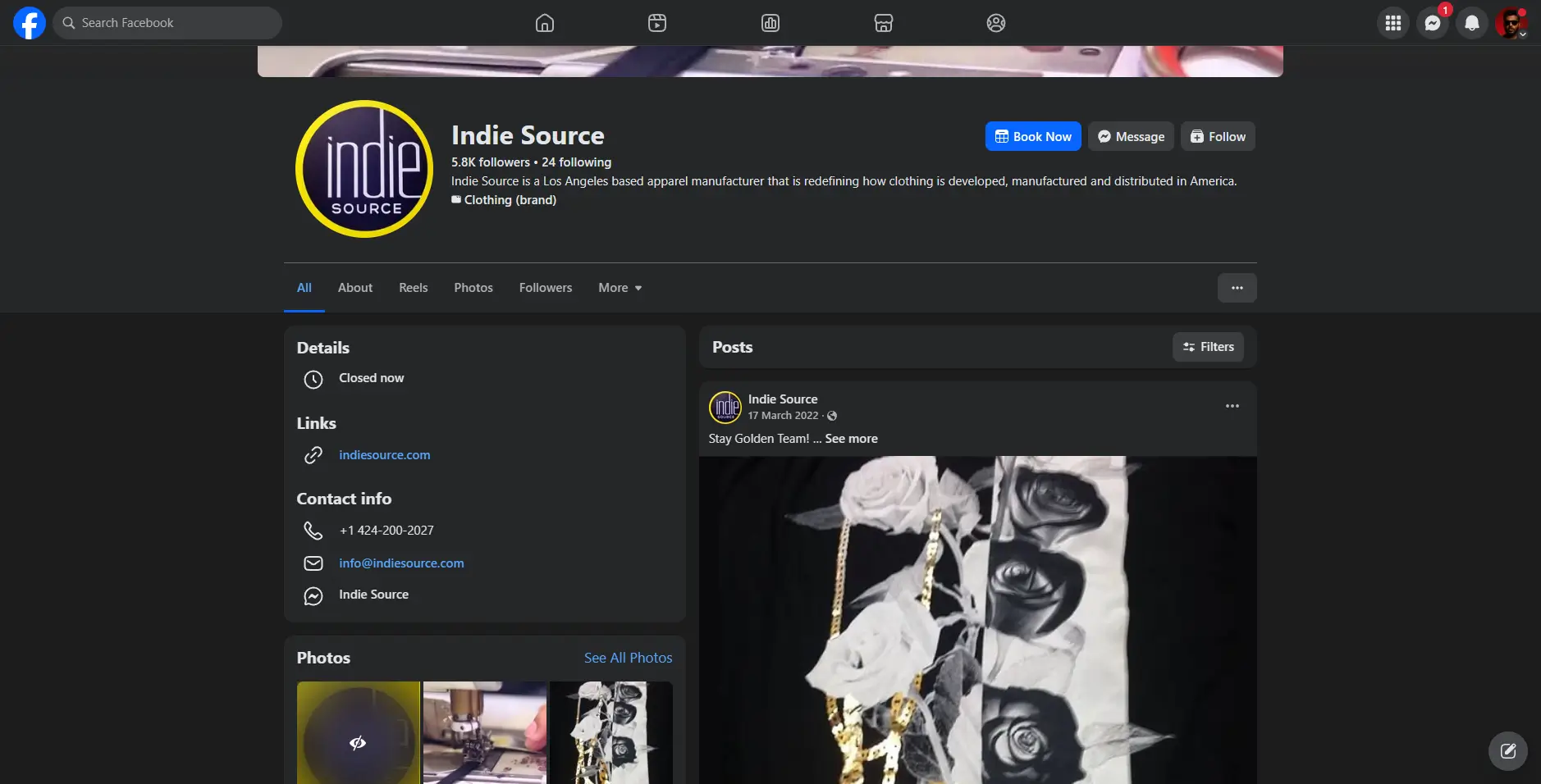This screenshot has width=1541, height=784.
Task: View the 5.8K followers link
Action: (x=491, y=162)
